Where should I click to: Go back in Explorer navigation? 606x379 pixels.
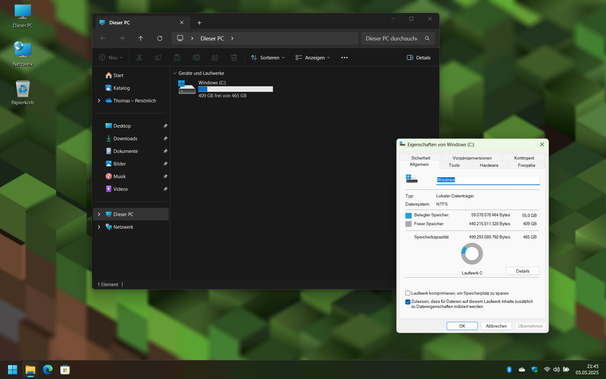103,38
